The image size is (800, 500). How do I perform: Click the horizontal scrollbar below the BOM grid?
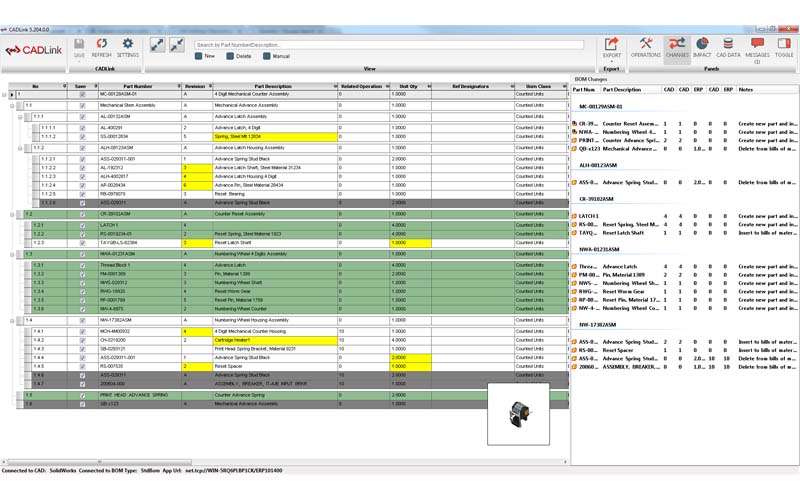[x=99, y=462]
